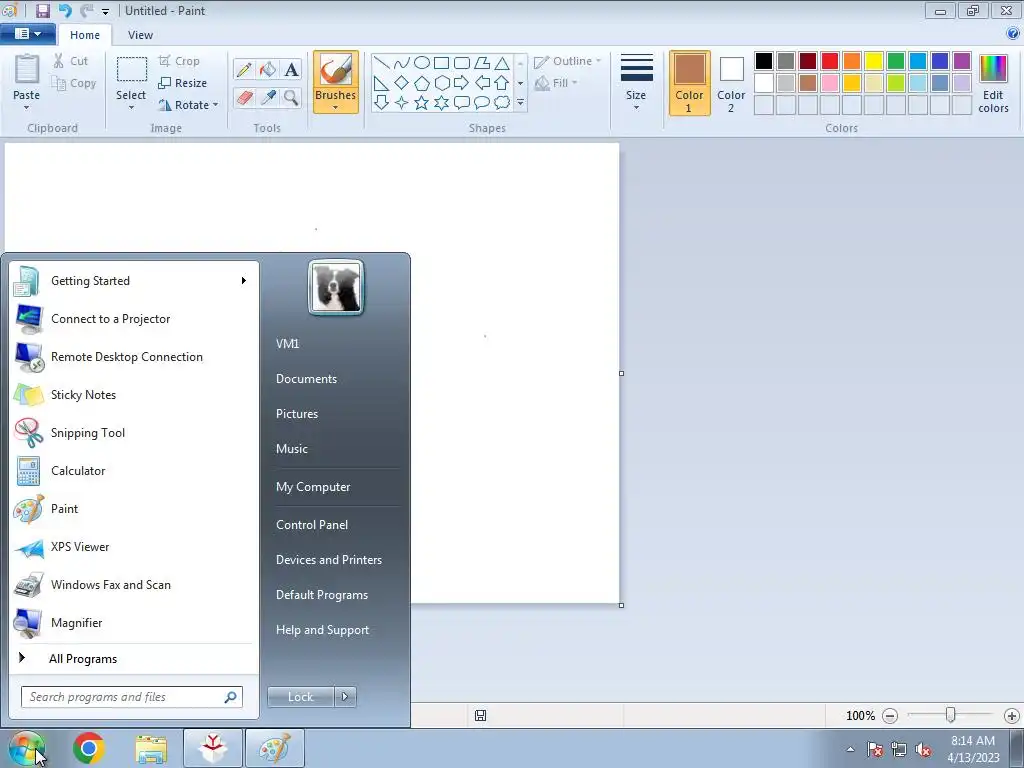Open the Paint Help question mark icon
Screen dimensions: 1024x768
(1014, 34)
